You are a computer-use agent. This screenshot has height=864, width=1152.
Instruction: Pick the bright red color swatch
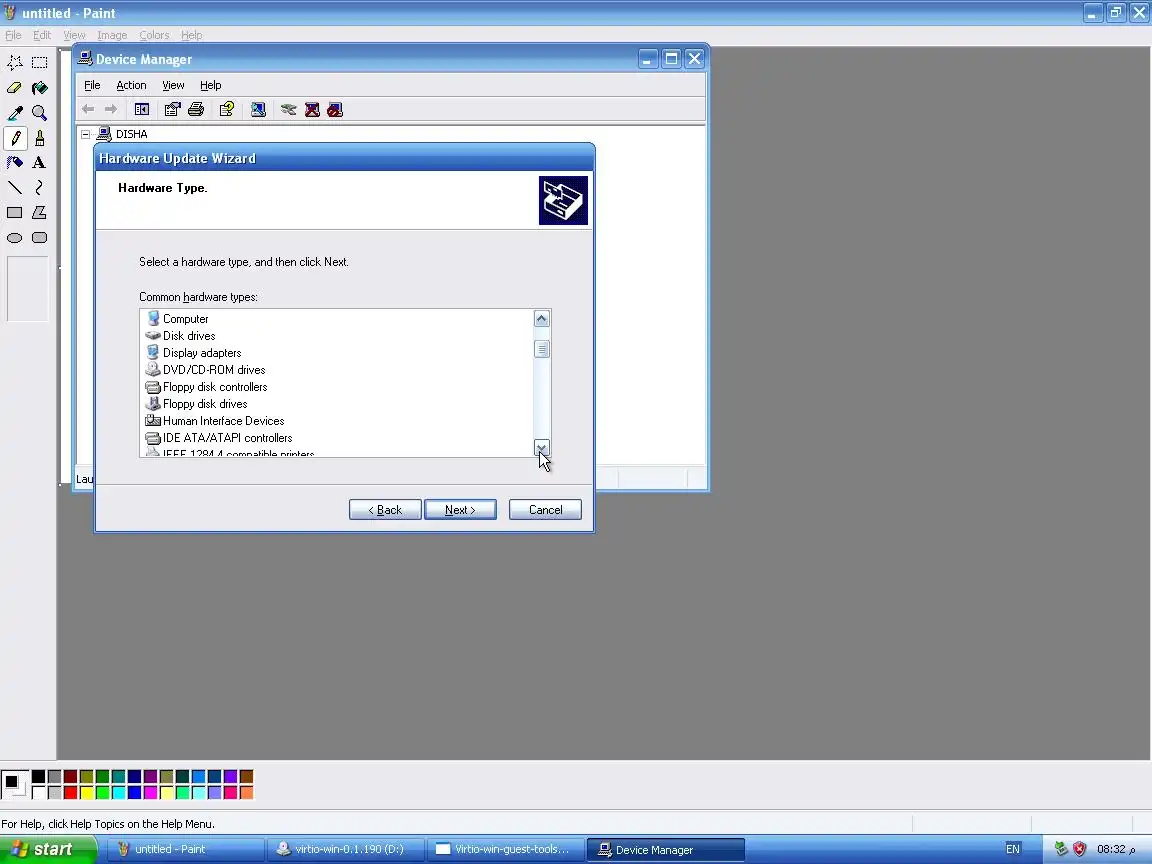[71, 792]
